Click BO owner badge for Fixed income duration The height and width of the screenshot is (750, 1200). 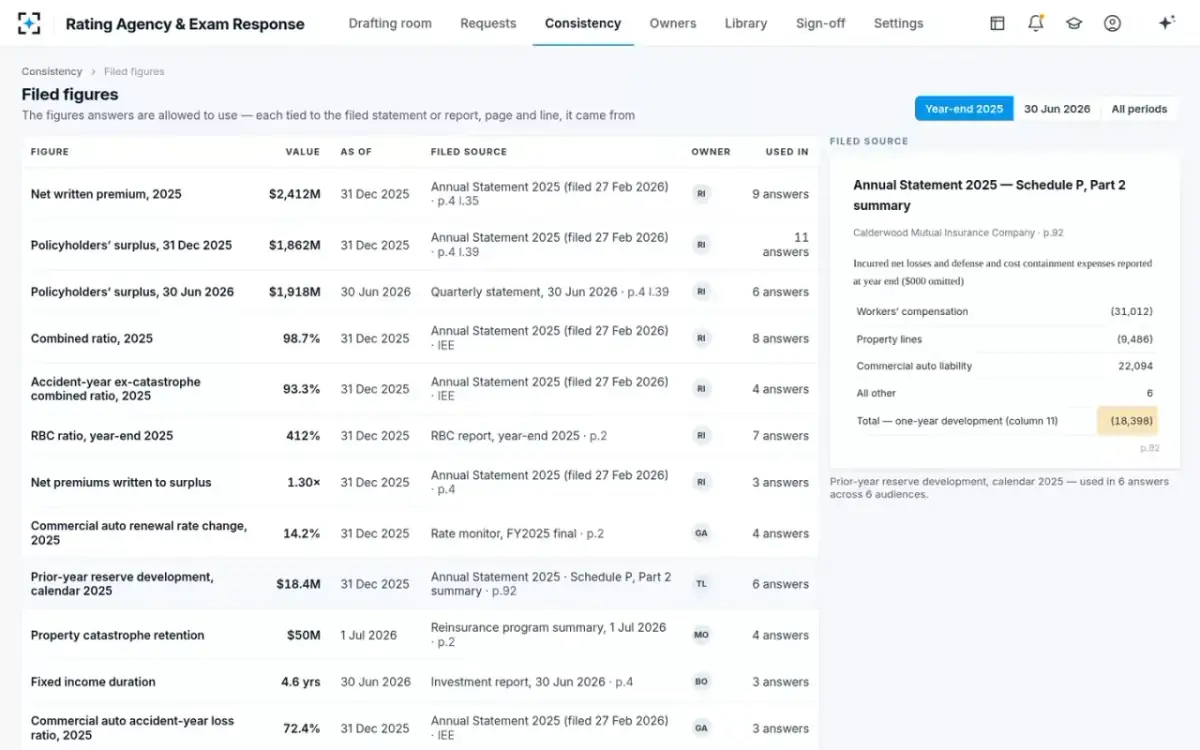click(x=701, y=682)
